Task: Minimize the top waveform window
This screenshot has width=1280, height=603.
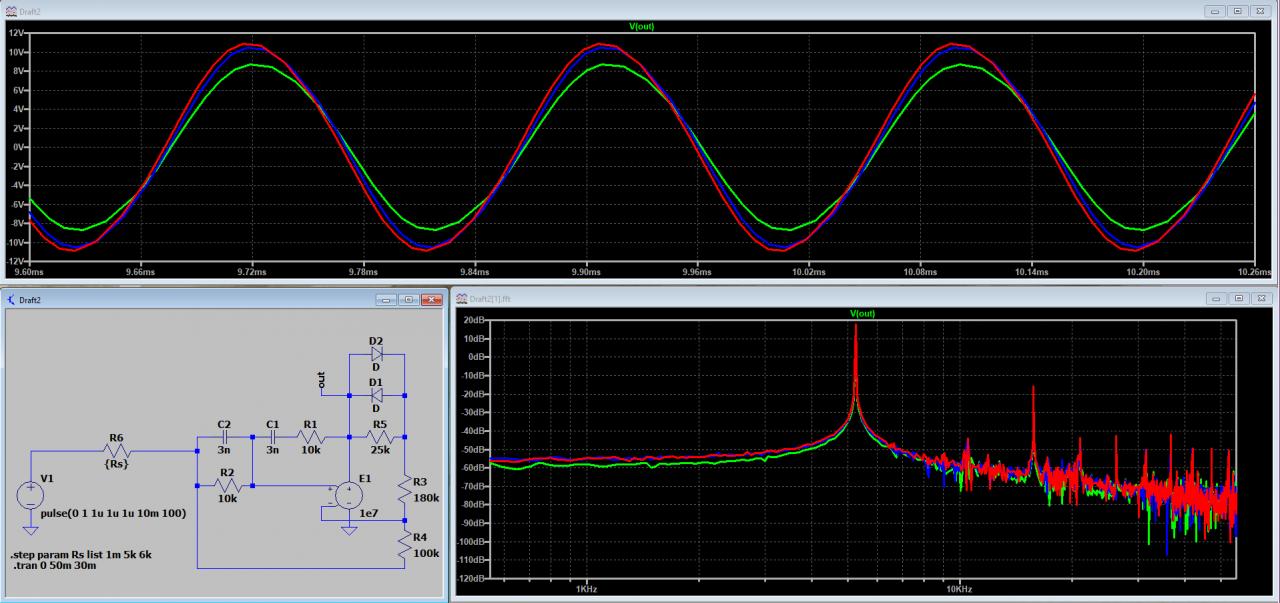Action: coord(1216,11)
